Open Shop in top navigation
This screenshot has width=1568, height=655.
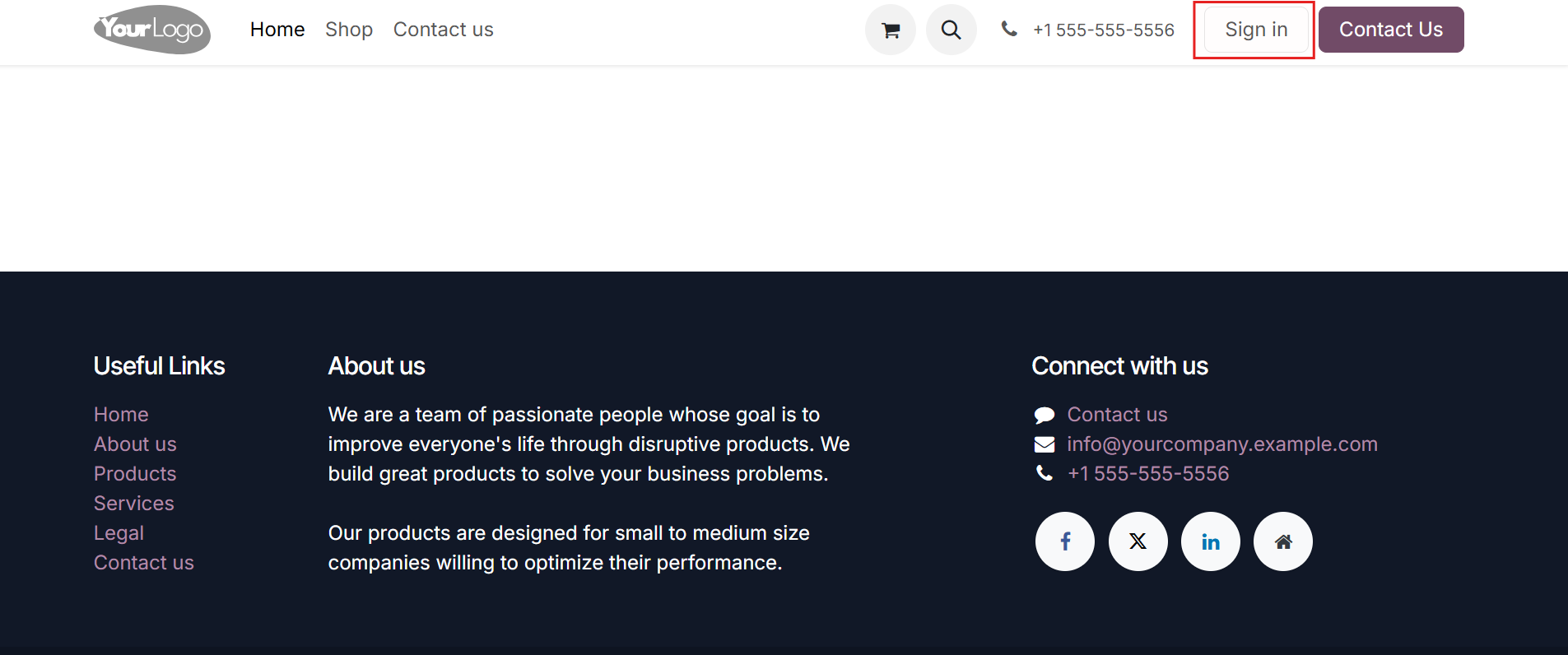click(349, 30)
